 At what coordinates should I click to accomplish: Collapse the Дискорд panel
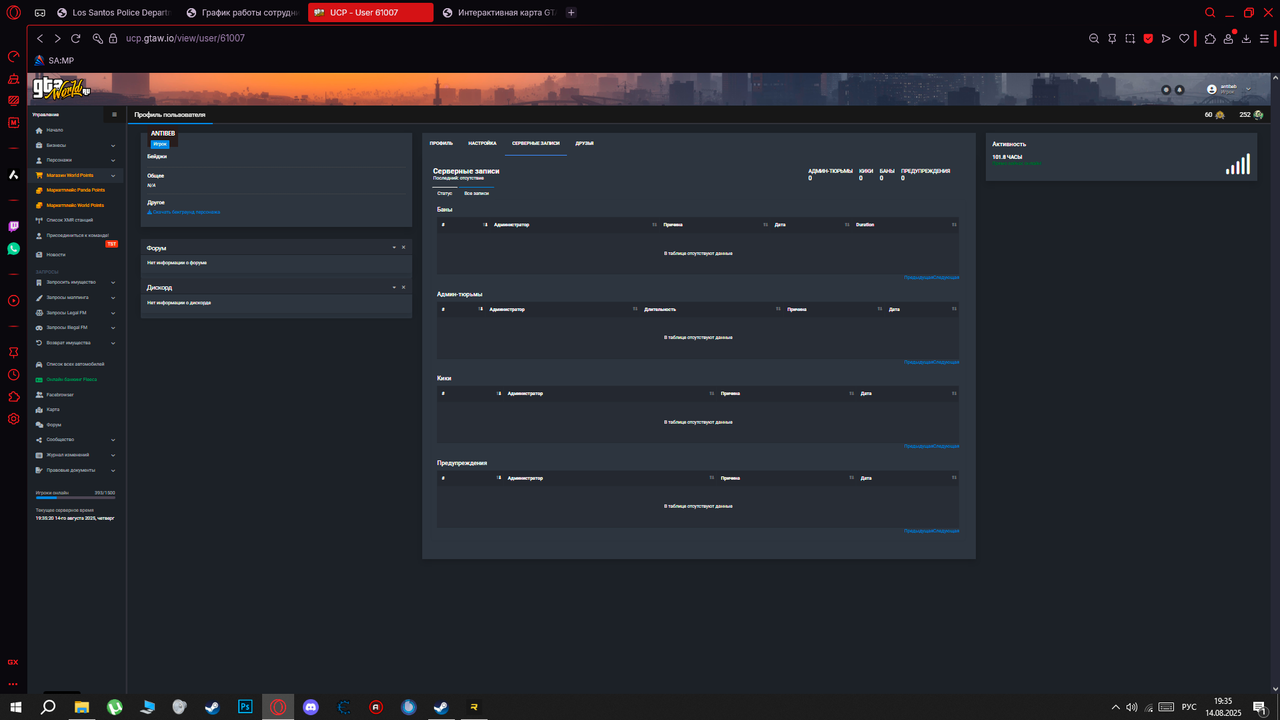(394, 287)
